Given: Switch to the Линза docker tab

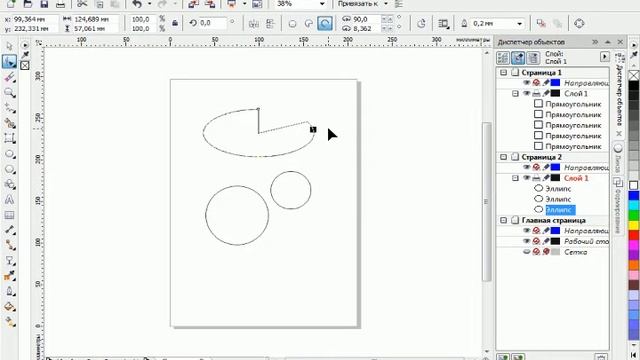Looking at the screenshot, I should coord(618,158).
